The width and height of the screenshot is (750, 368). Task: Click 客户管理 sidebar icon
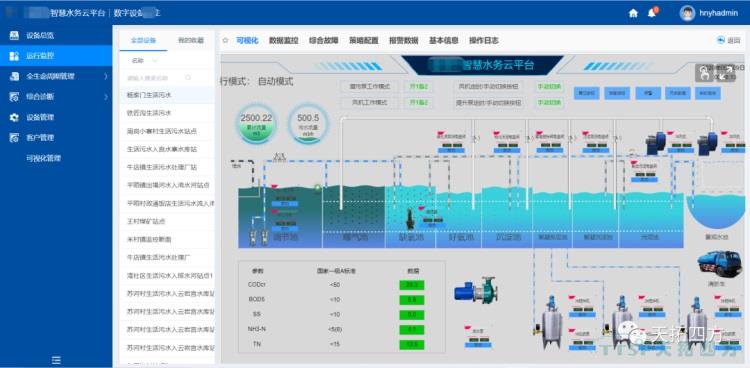14,138
